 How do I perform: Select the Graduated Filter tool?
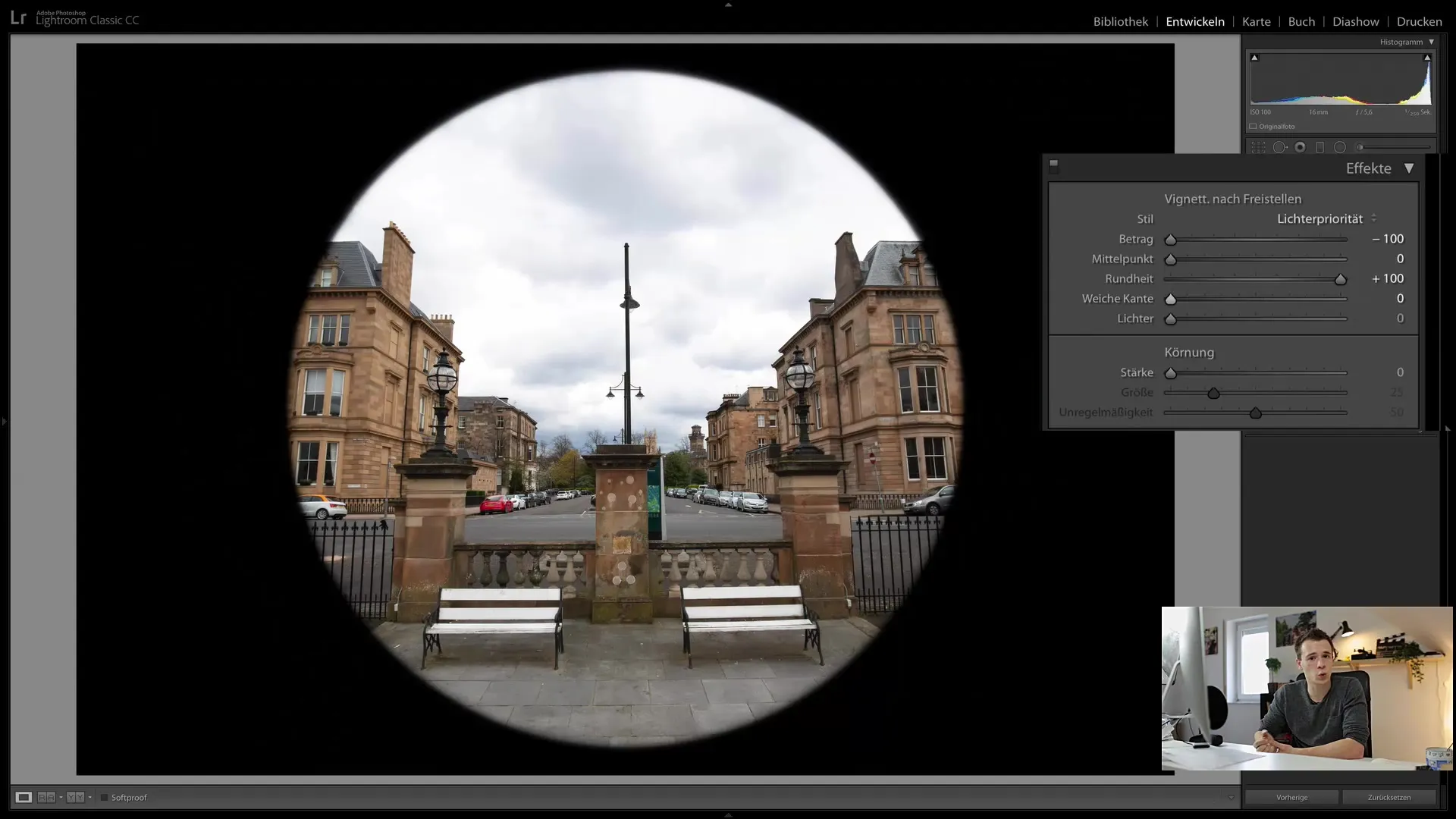coord(1319,147)
